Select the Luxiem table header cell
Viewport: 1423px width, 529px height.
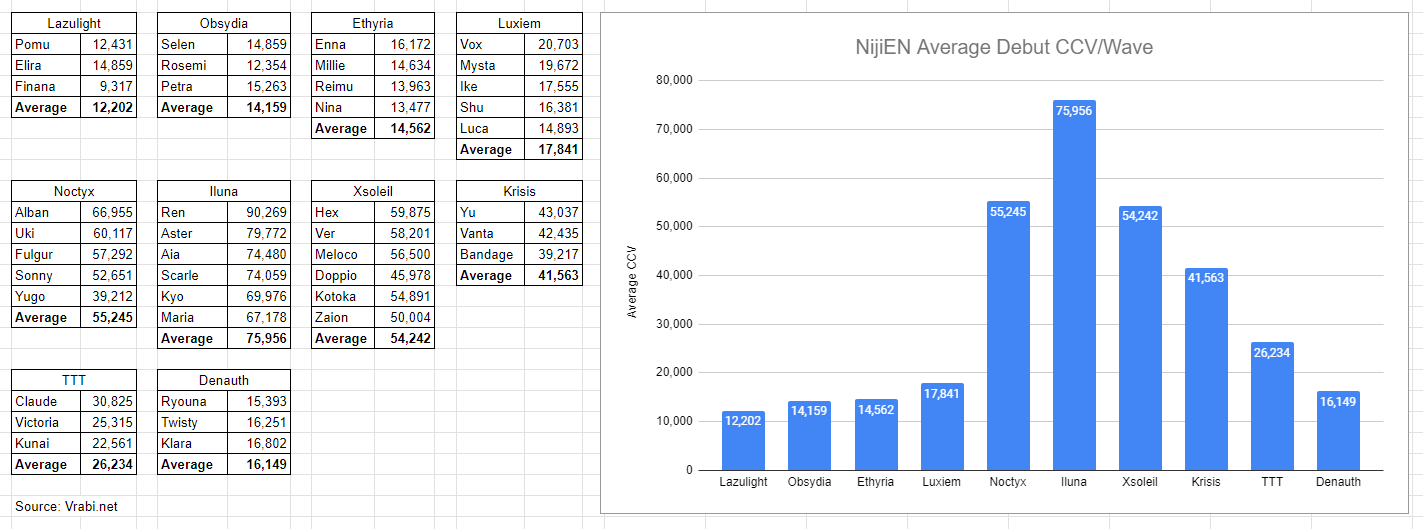tap(519, 23)
